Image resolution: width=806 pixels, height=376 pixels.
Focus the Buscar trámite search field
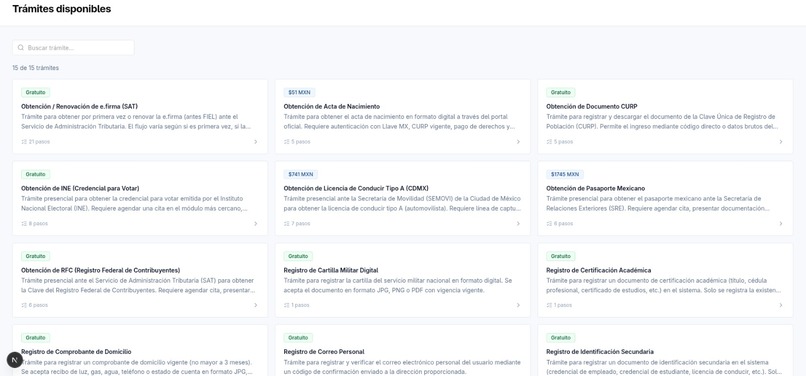pyautogui.click(x=74, y=48)
